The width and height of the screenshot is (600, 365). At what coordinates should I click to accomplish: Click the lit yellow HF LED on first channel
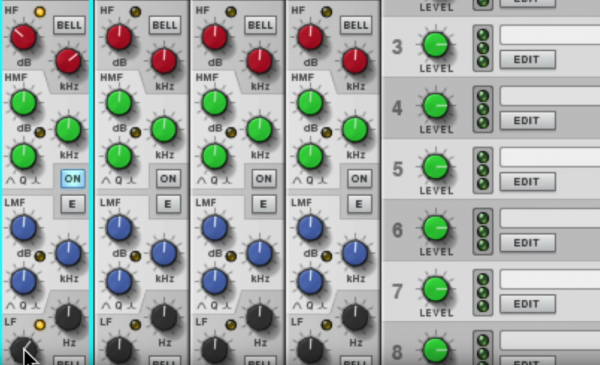click(x=40, y=12)
